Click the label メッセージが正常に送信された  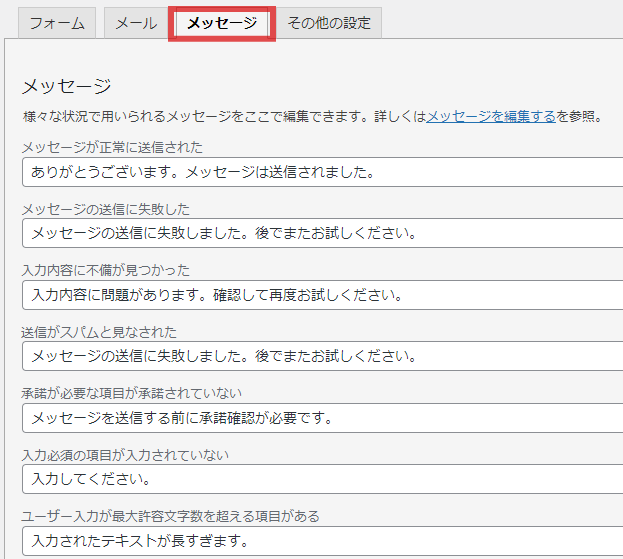(112, 147)
